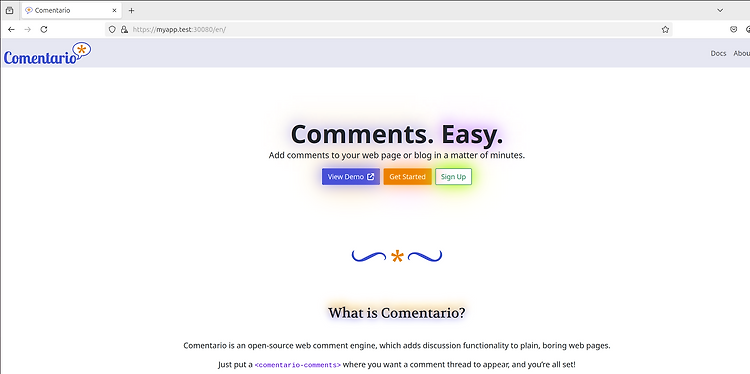The height and width of the screenshot is (374, 750).
Task: Click the shield tracking protection icon
Action: click(112, 30)
